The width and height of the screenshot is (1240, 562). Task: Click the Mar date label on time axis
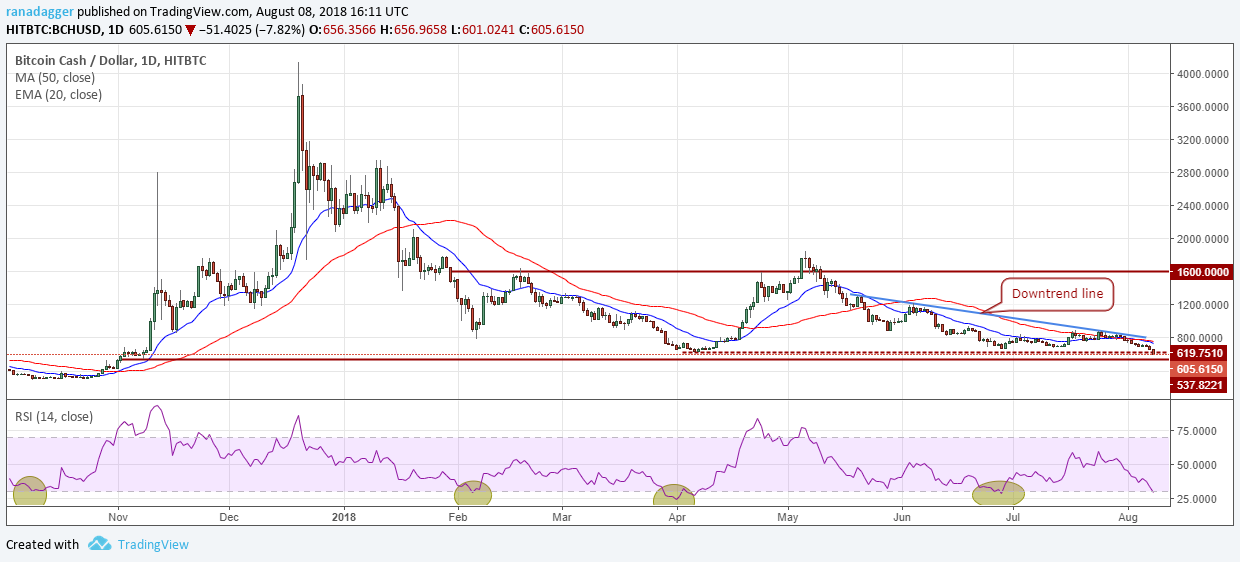[x=562, y=518]
